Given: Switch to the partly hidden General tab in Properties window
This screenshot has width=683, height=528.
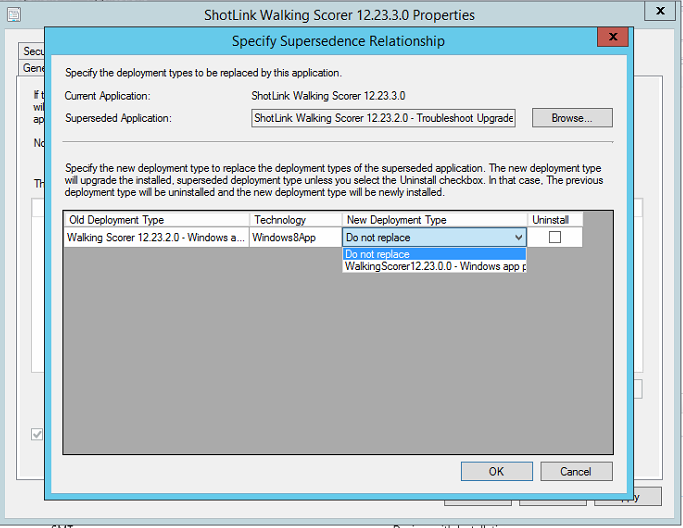Looking at the screenshot, I should pos(32,68).
